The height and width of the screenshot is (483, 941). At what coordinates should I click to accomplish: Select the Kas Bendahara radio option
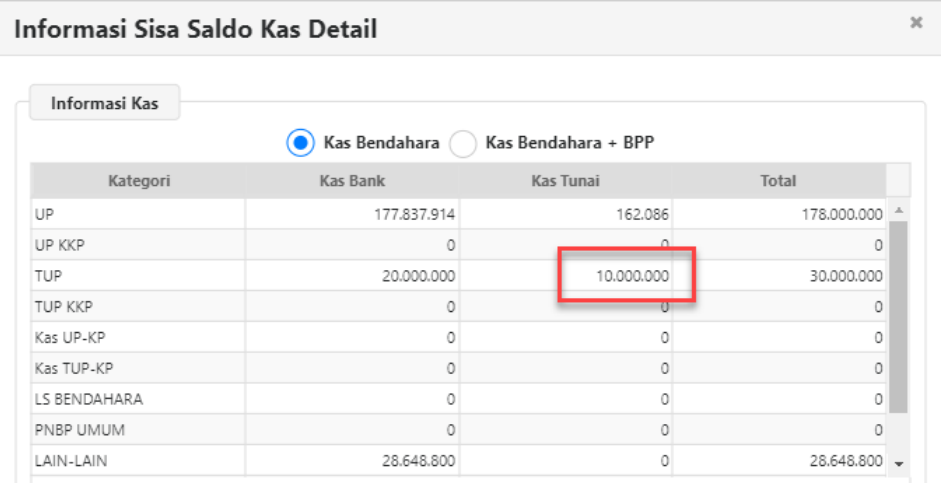pos(301,143)
